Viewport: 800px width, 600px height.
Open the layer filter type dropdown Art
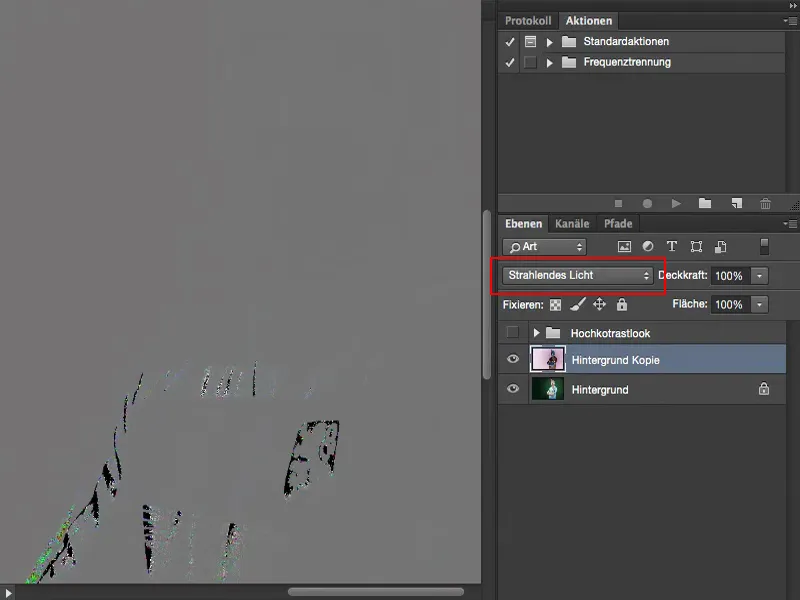pyautogui.click(x=544, y=247)
